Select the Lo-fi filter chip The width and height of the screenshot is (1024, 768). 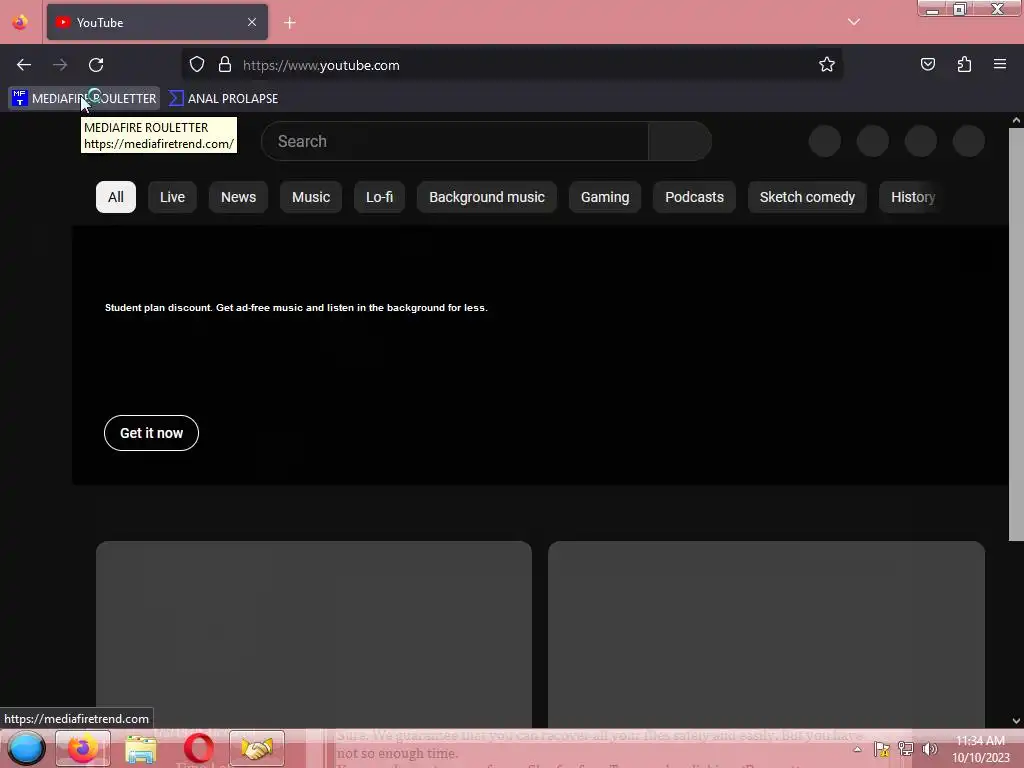point(379,197)
